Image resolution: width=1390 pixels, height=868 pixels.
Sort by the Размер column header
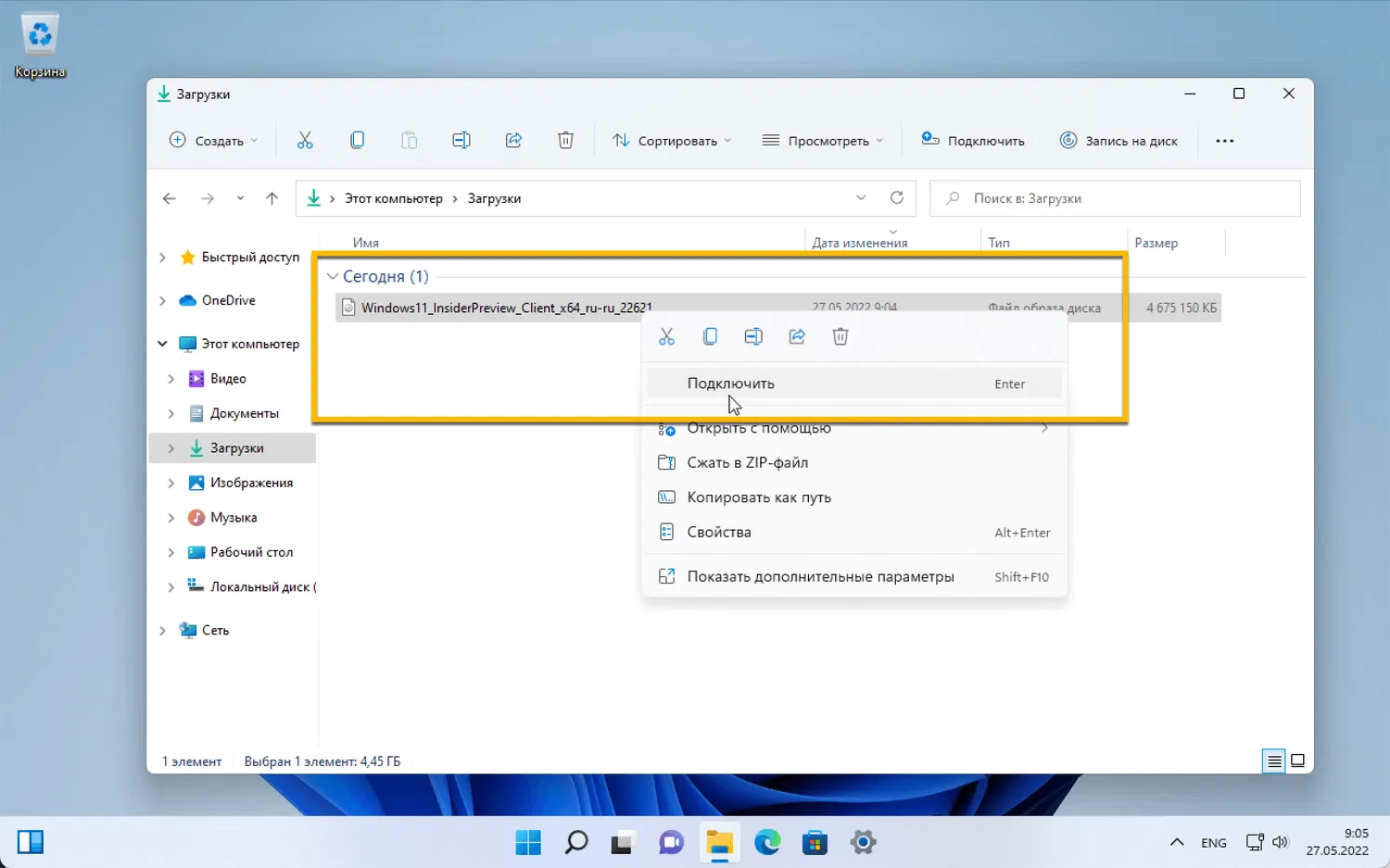(x=1156, y=243)
